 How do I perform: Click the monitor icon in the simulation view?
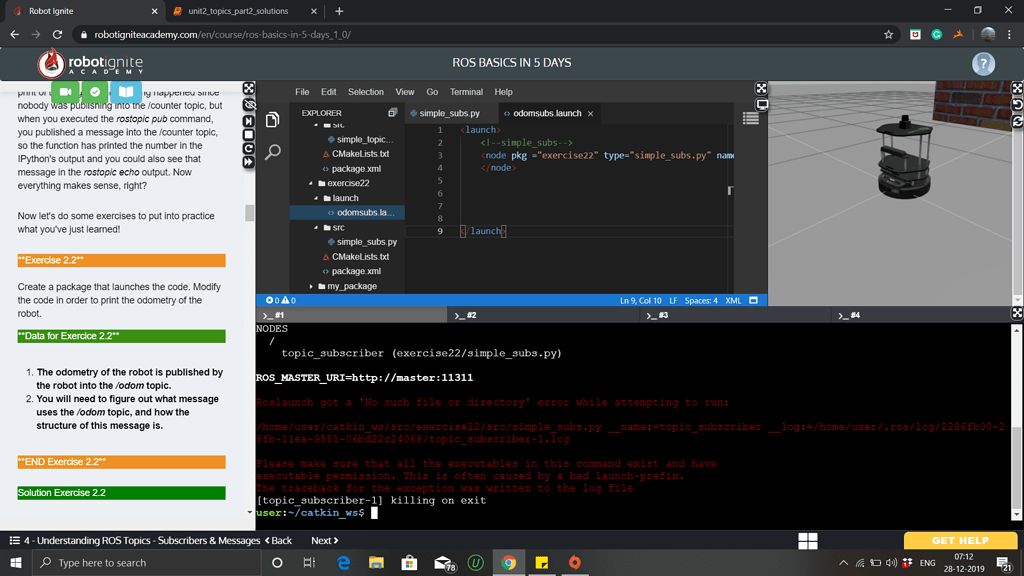tap(762, 103)
